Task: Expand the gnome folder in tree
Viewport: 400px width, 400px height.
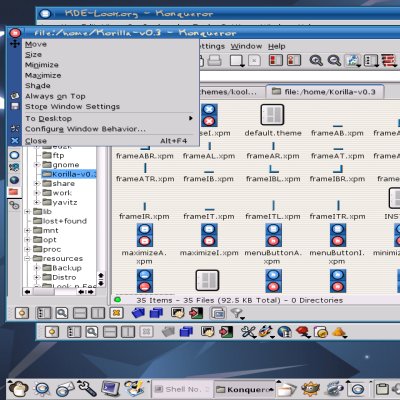Action: click(37, 165)
